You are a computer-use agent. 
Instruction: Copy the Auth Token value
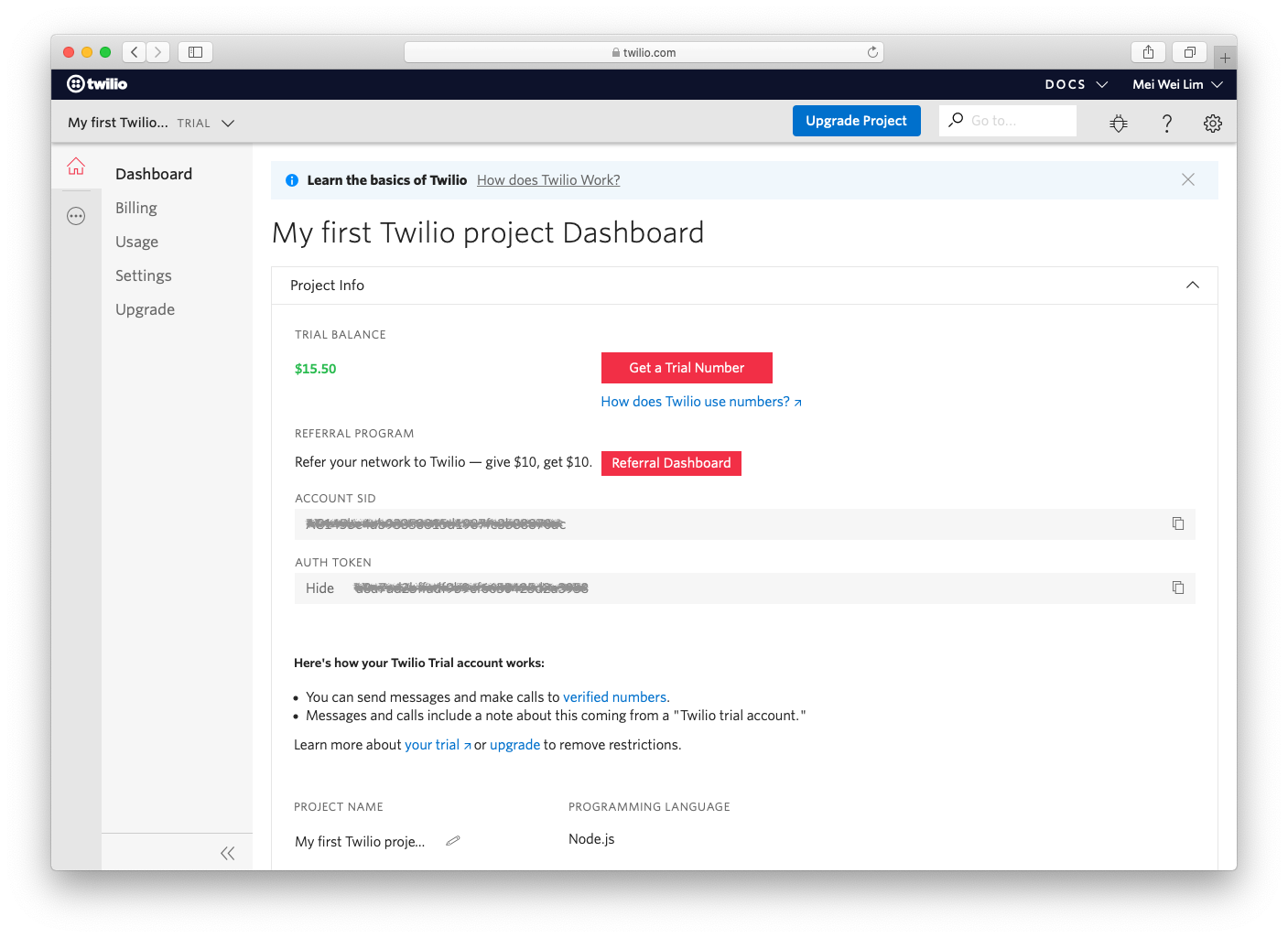tap(1178, 588)
